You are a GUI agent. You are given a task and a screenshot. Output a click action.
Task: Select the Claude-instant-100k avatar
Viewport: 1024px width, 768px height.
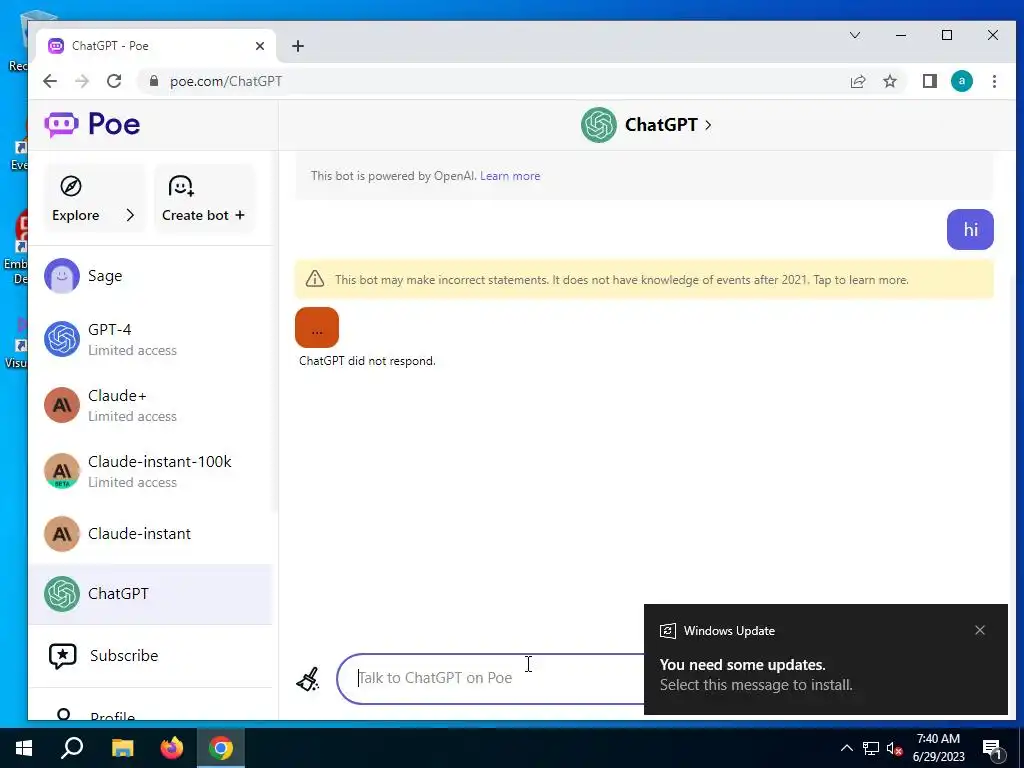coord(62,471)
